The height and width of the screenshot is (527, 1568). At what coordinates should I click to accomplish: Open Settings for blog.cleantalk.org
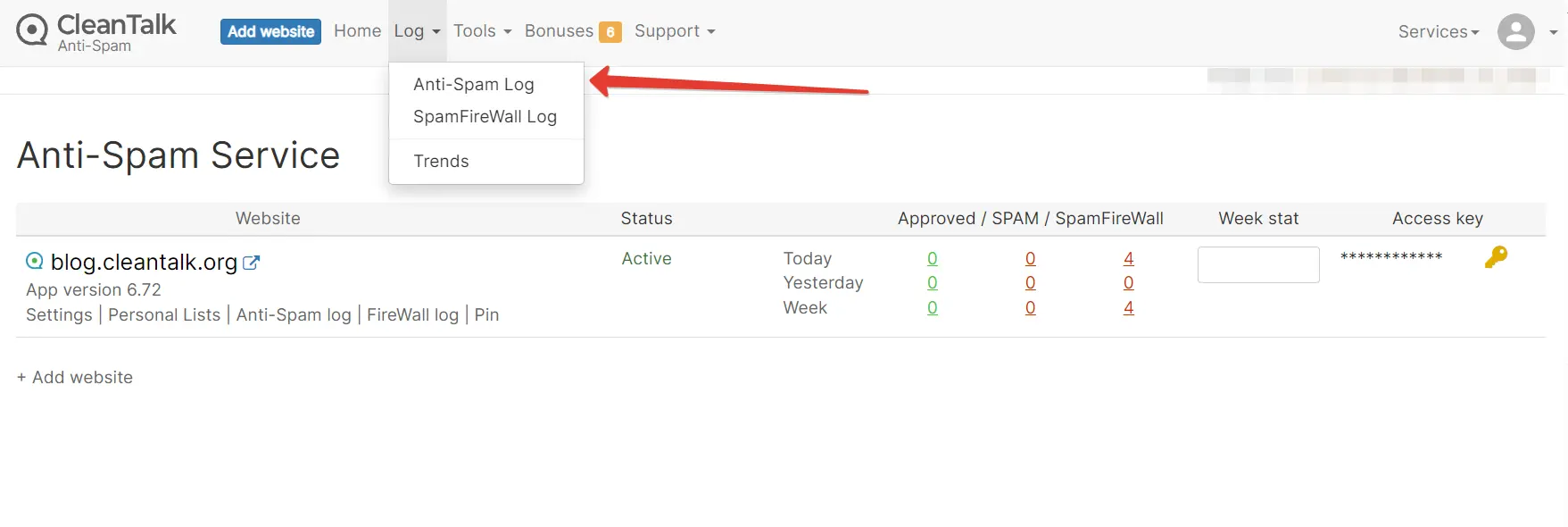pos(58,314)
